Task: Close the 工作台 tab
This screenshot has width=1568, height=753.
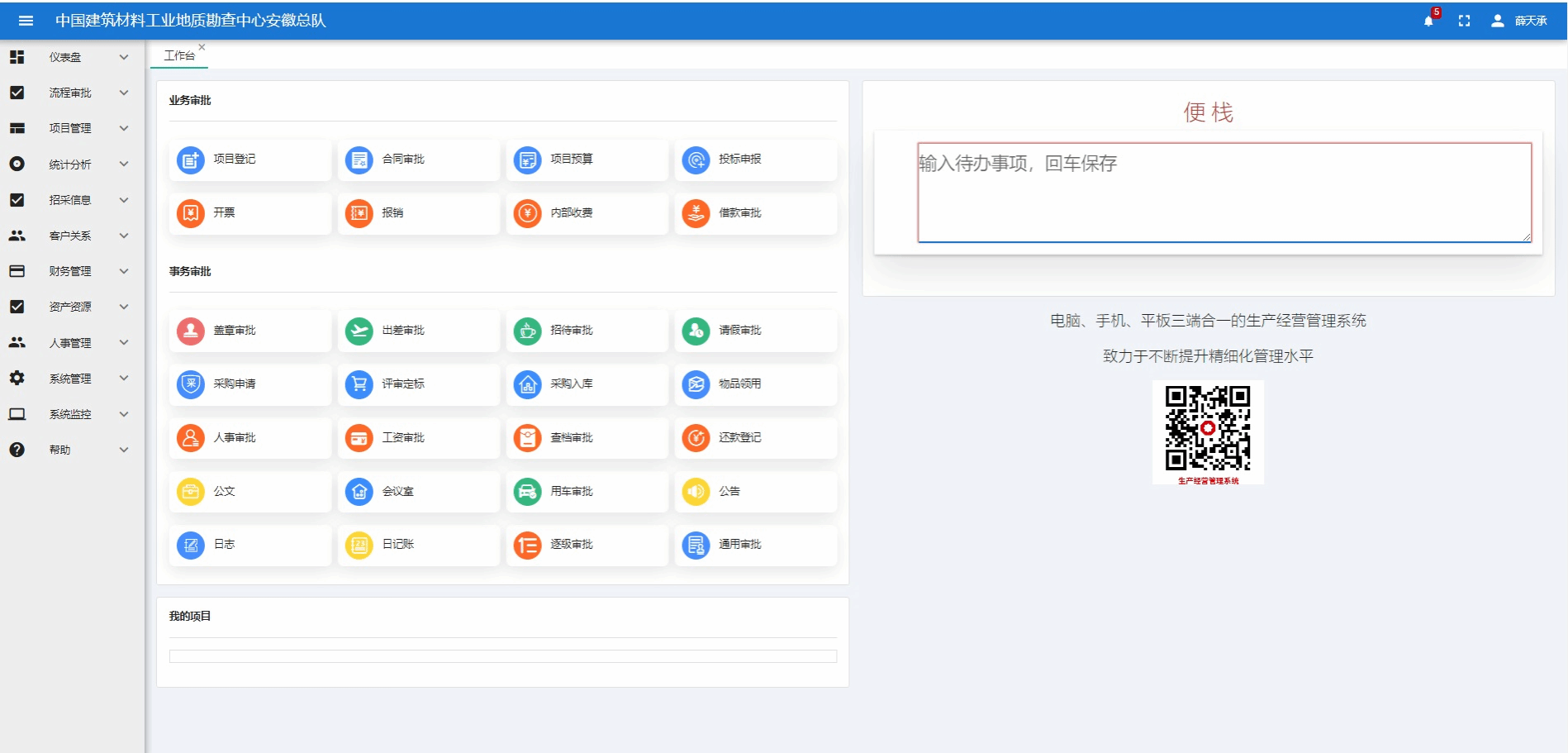Action: (x=202, y=47)
